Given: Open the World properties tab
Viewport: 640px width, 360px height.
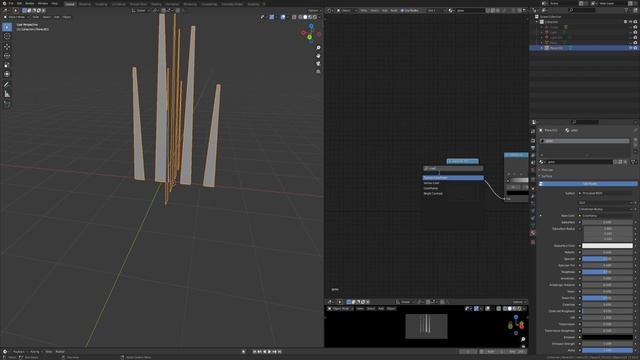Looking at the screenshot, I should click(533, 171).
